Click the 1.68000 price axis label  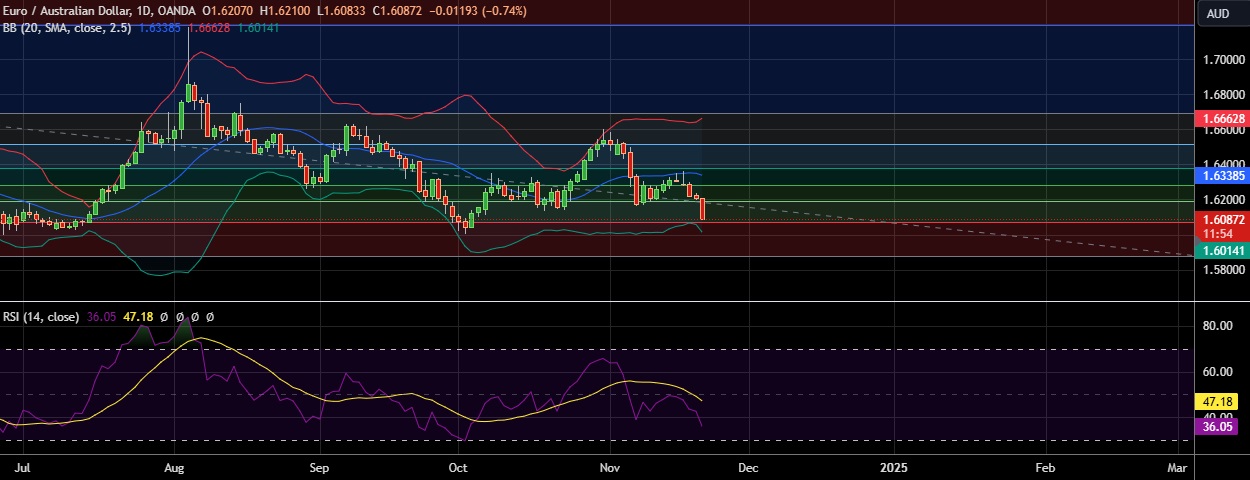[1223, 96]
